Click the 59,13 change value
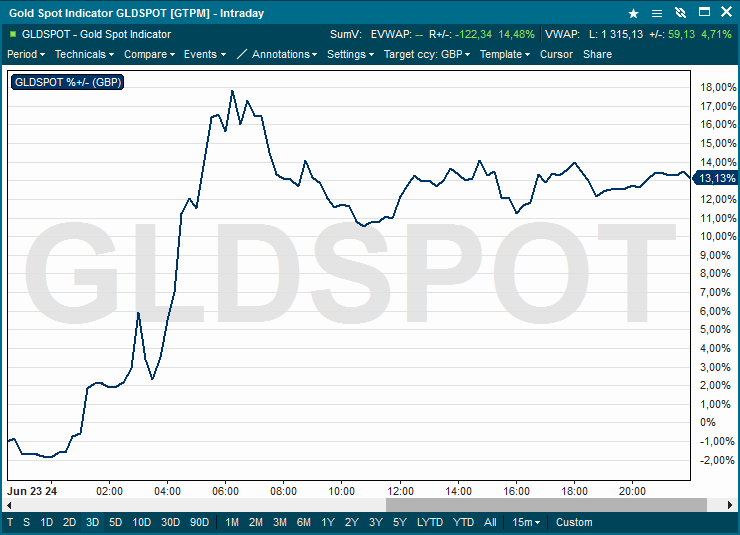 [681, 34]
